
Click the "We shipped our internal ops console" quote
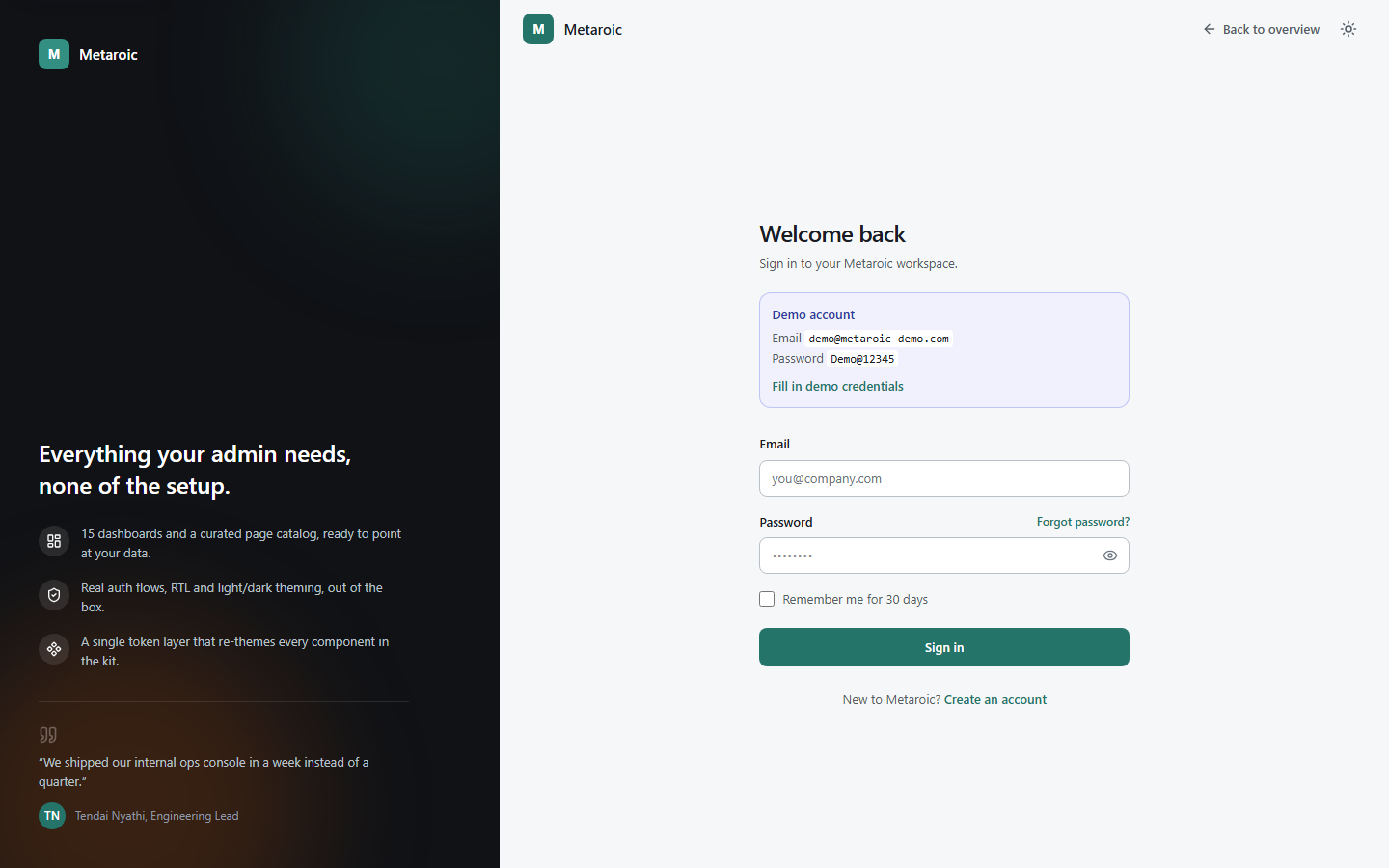click(x=204, y=772)
